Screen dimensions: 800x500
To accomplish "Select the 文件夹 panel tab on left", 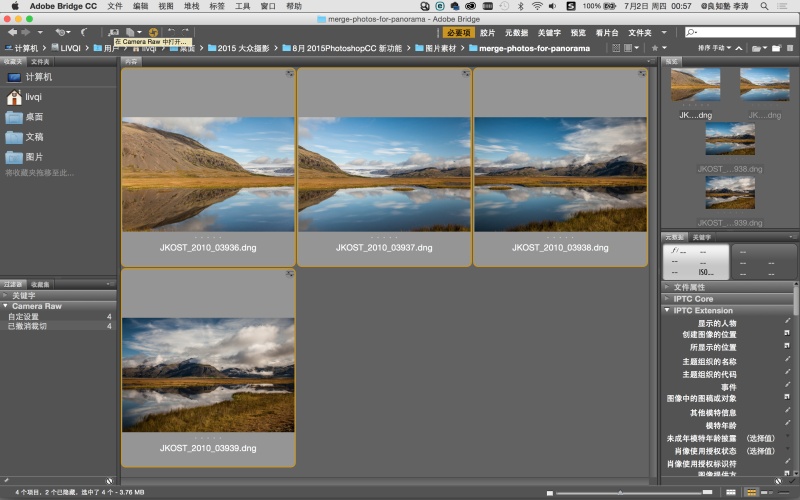I will 40,62.
